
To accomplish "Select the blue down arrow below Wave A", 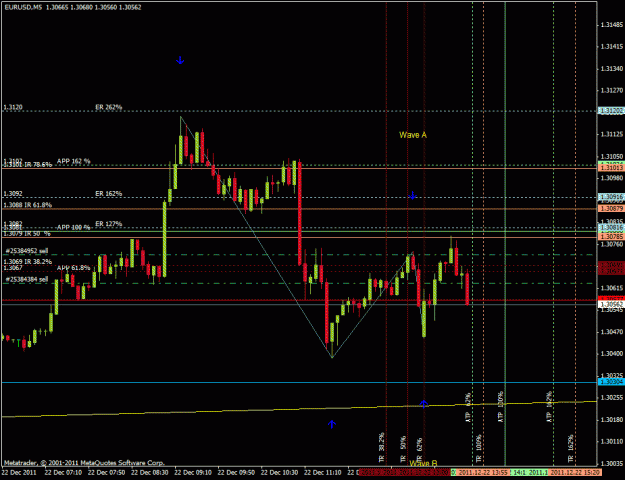I will coord(413,195).
